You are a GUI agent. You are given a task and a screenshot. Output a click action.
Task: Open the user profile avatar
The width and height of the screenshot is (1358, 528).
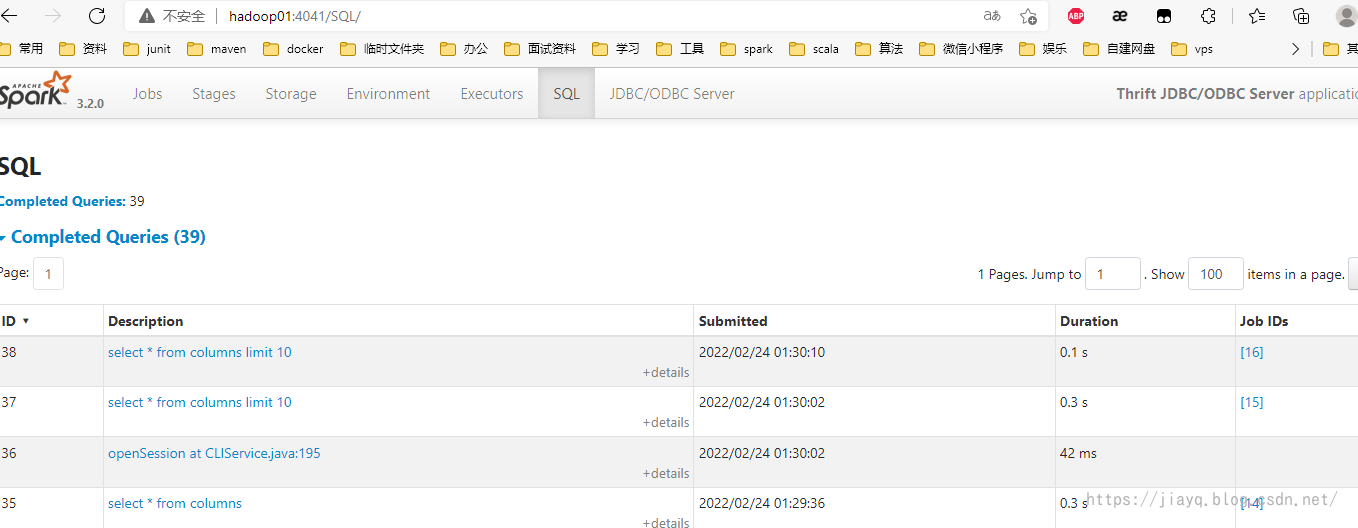click(x=1346, y=16)
